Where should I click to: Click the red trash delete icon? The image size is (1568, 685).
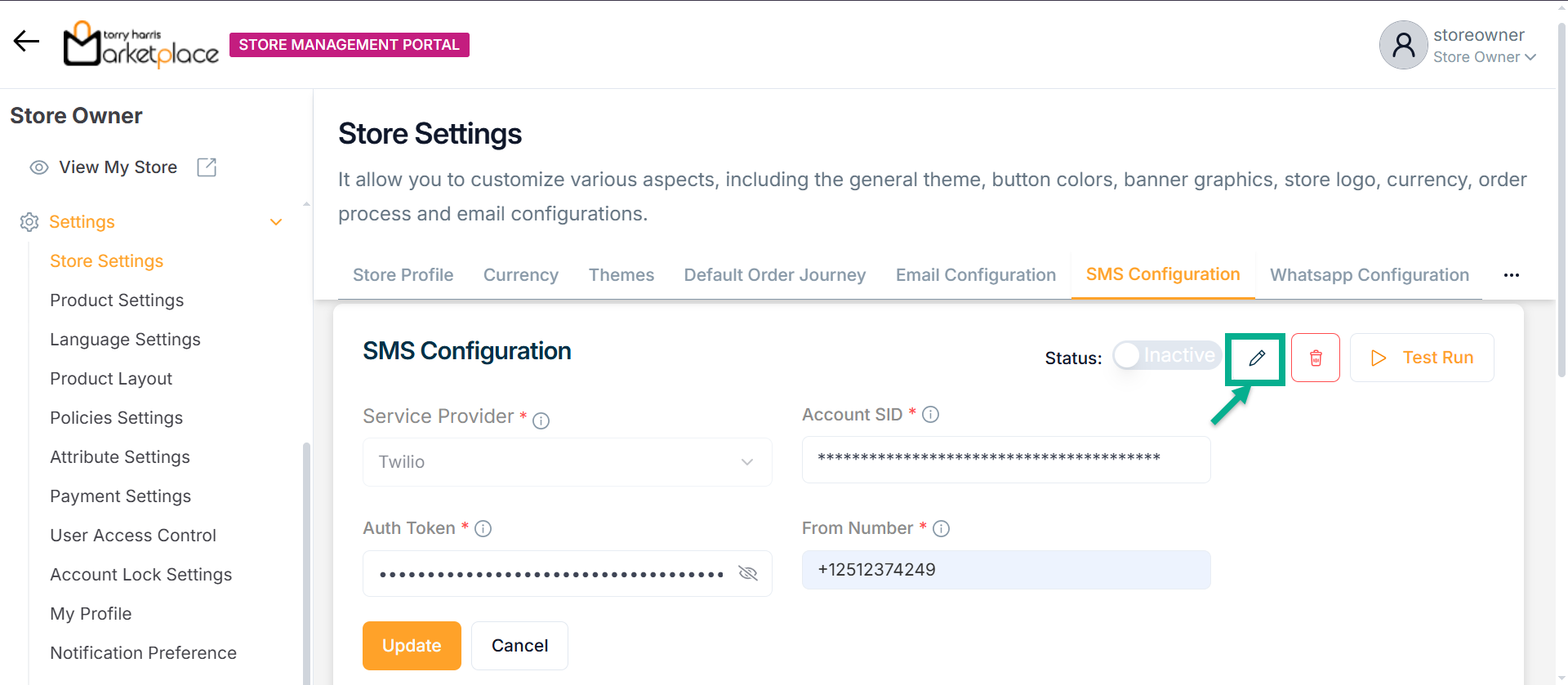[1316, 358]
